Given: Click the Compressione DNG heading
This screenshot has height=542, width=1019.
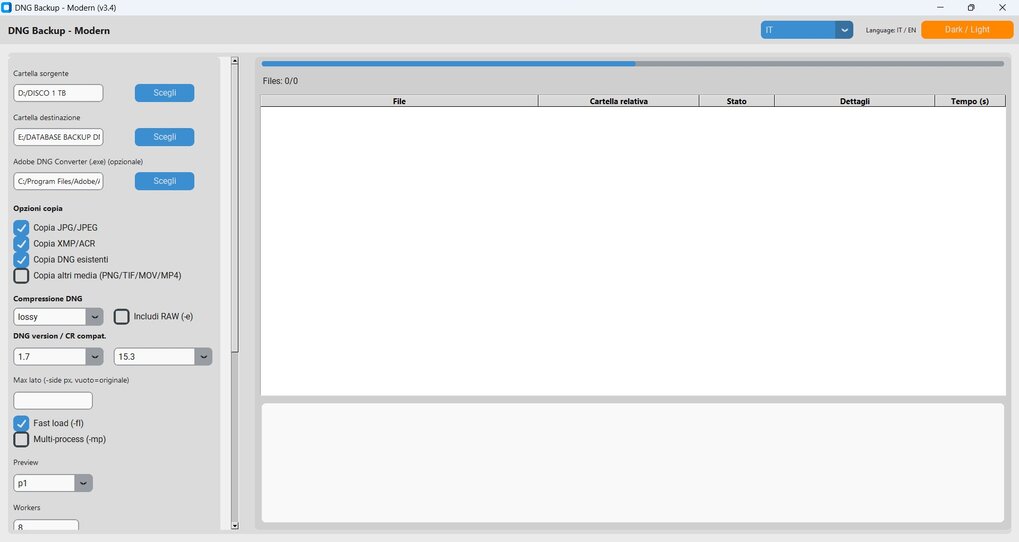Looking at the screenshot, I should tap(47, 299).
